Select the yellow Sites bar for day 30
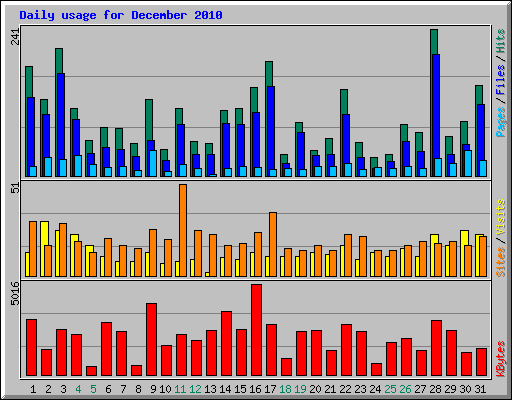This screenshot has height=400, width=512. pos(464,237)
